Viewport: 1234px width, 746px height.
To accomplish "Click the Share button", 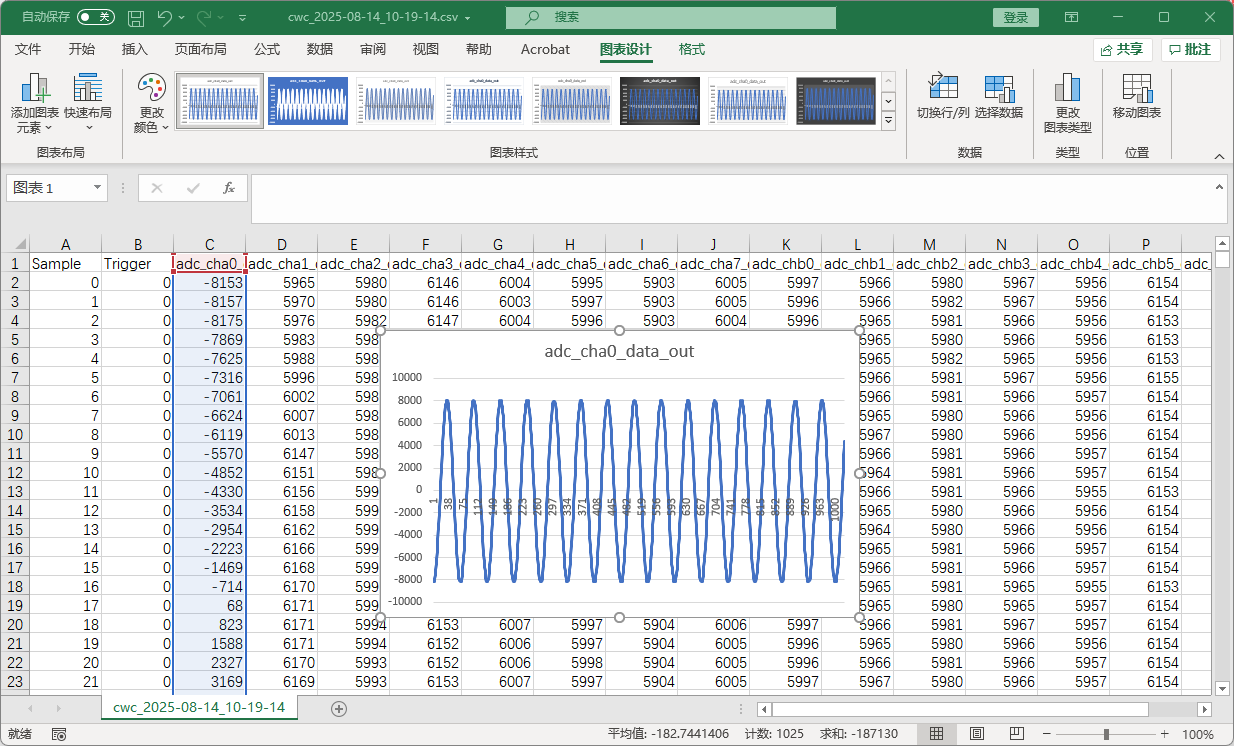I will click(1123, 49).
